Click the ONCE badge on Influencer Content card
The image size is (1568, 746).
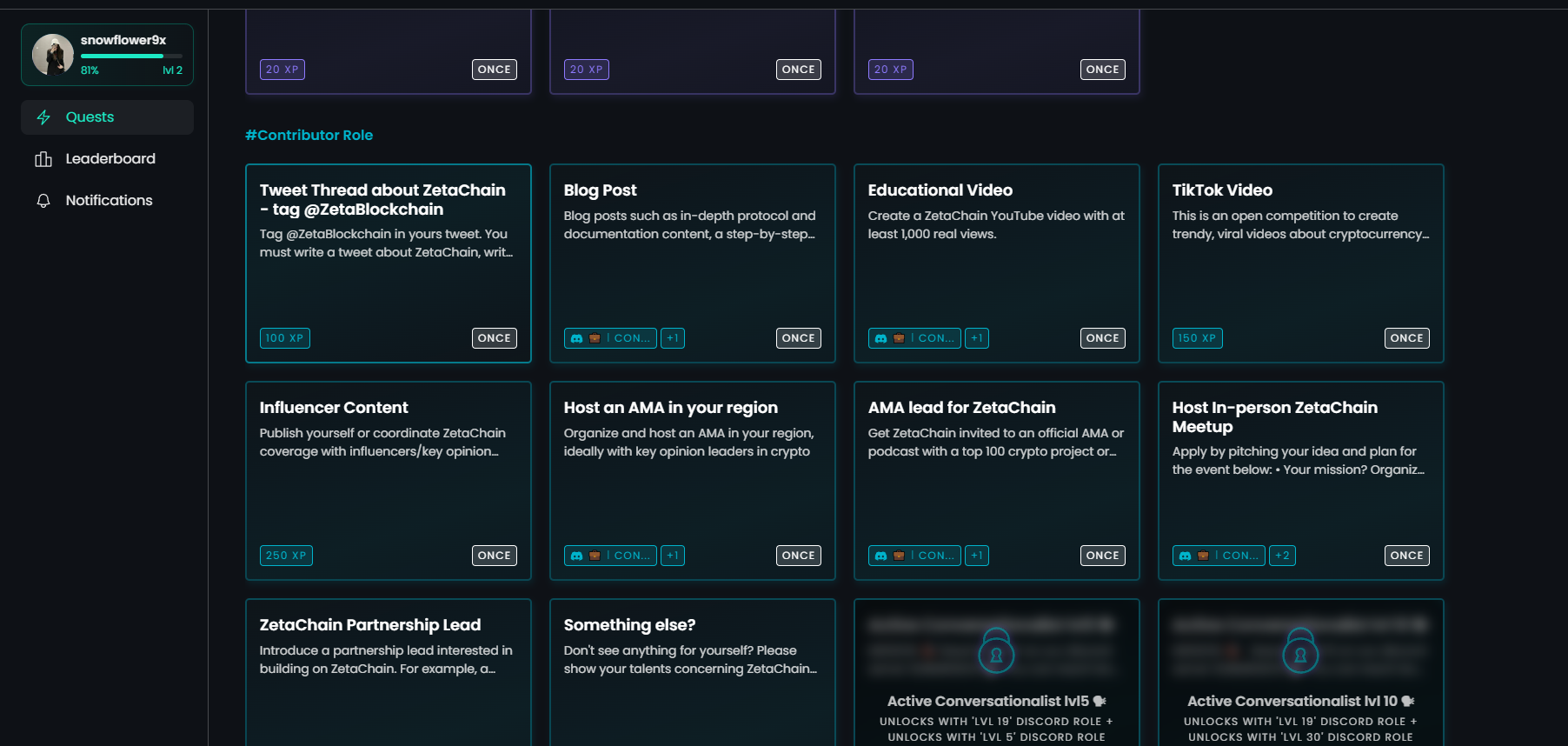click(x=495, y=556)
